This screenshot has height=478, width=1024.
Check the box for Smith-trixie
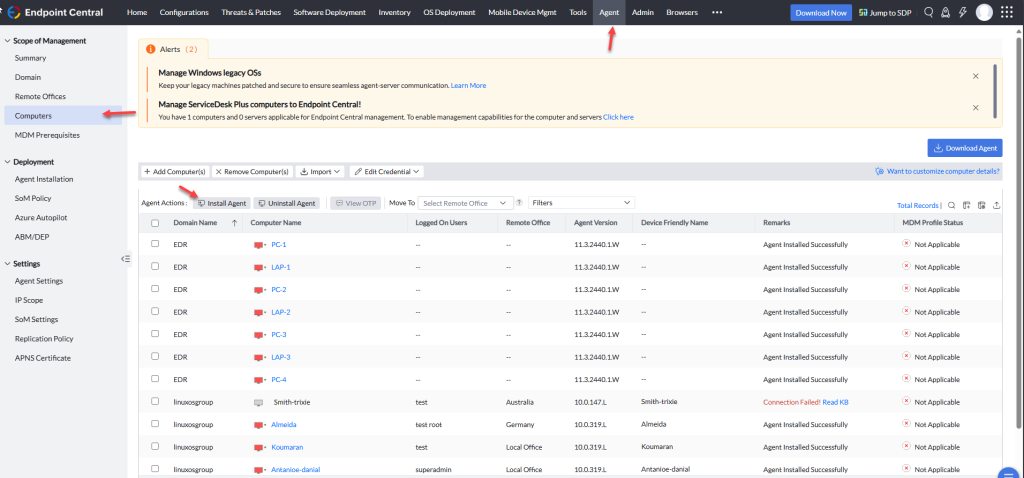pos(155,402)
